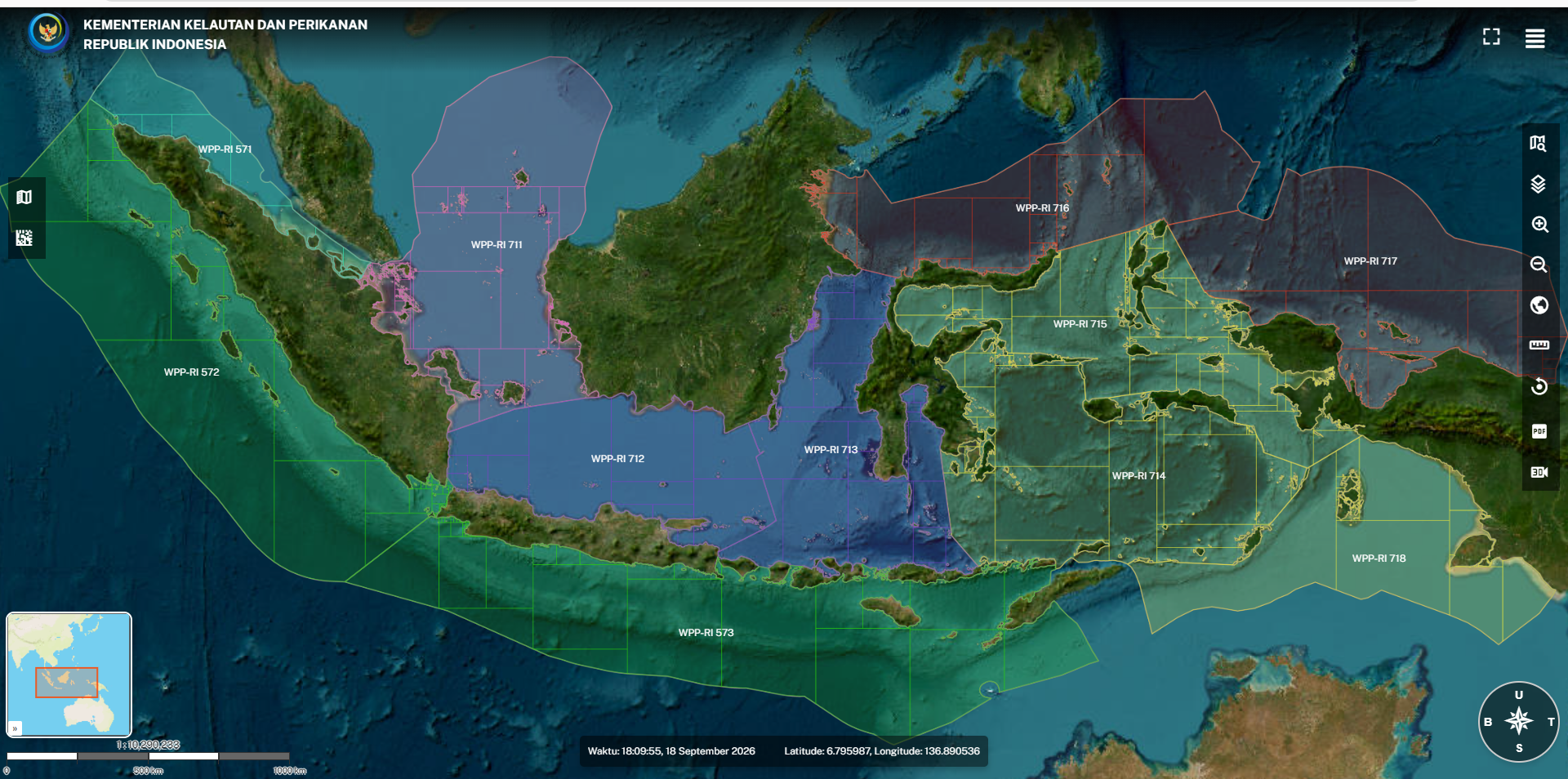Select the WPP-RI 572 zone label
Image resolution: width=1568 pixels, height=779 pixels.
coord(192,372)
